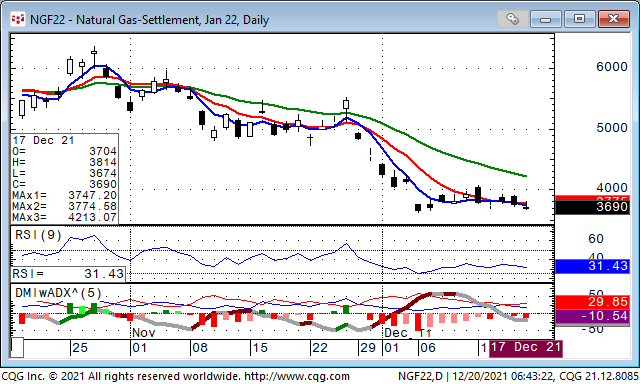
Task: Click the C= 3690 close value
Action: (64, 184)
